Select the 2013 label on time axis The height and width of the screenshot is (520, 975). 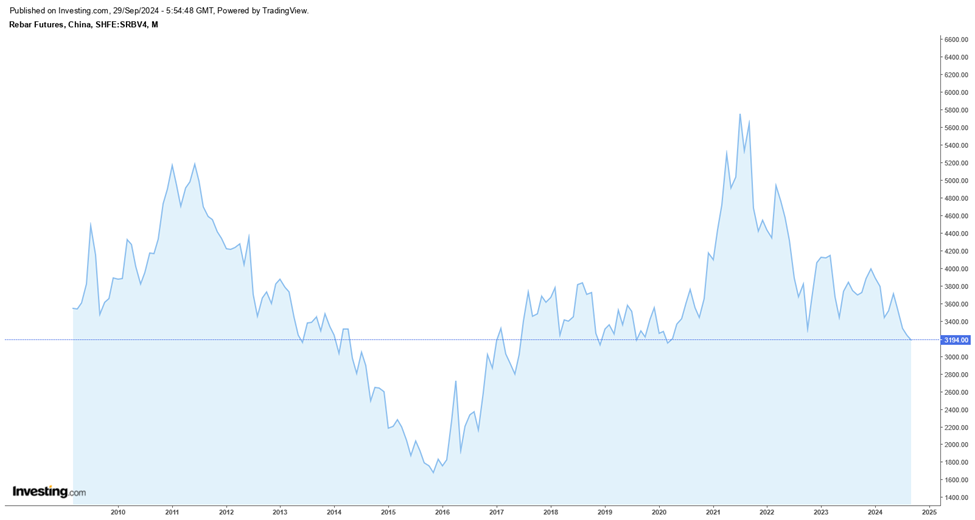[x=280, y=512]
